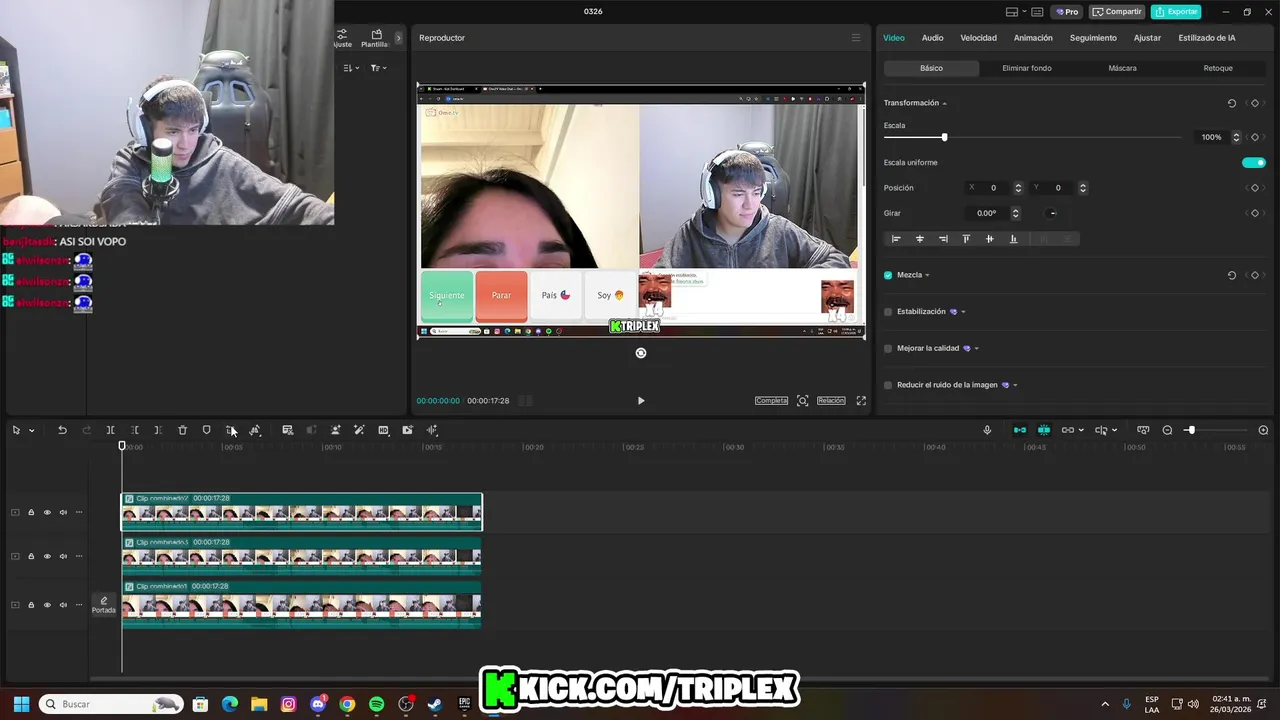Click the Compartir button
1280x720 pixels.
pyautogui.click(x=1117, y=12)
